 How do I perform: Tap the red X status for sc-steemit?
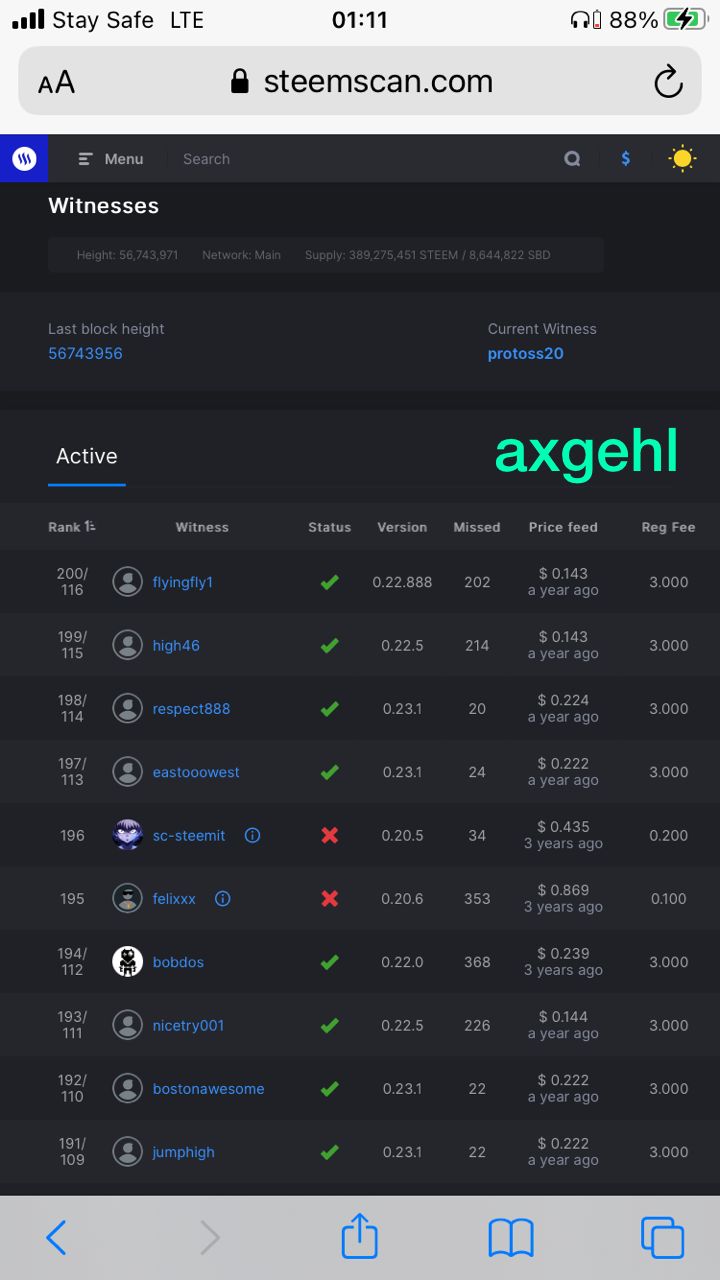click(329, 835)
